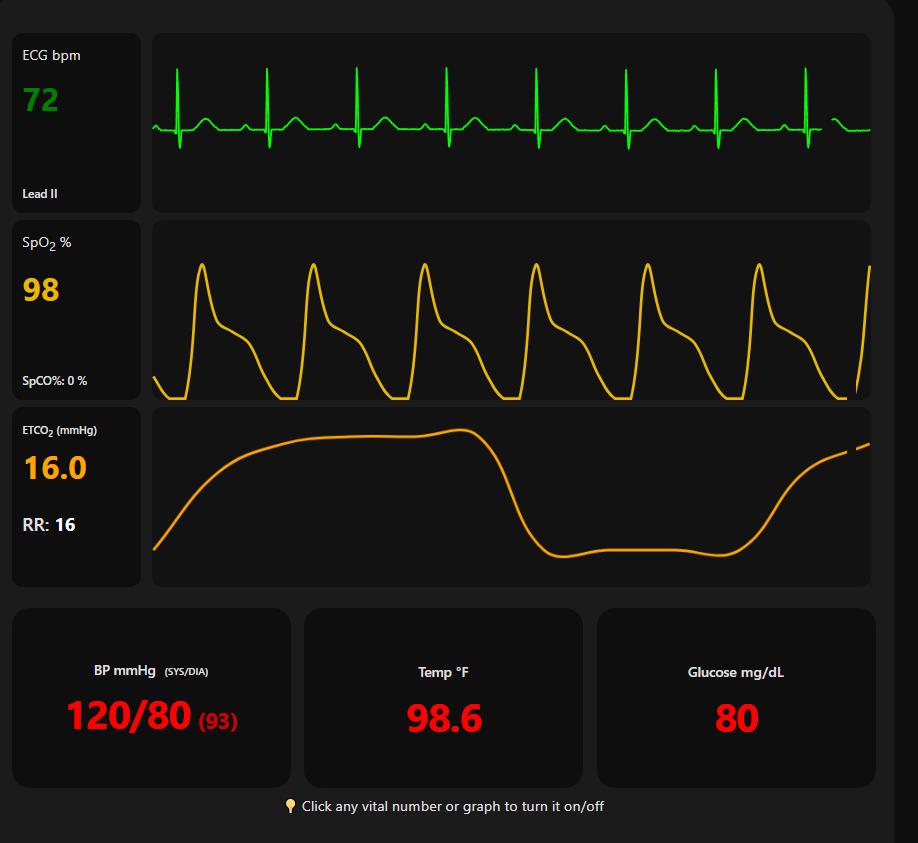
Task: Click the SpO2 % heading
Action: click(47, 243)
